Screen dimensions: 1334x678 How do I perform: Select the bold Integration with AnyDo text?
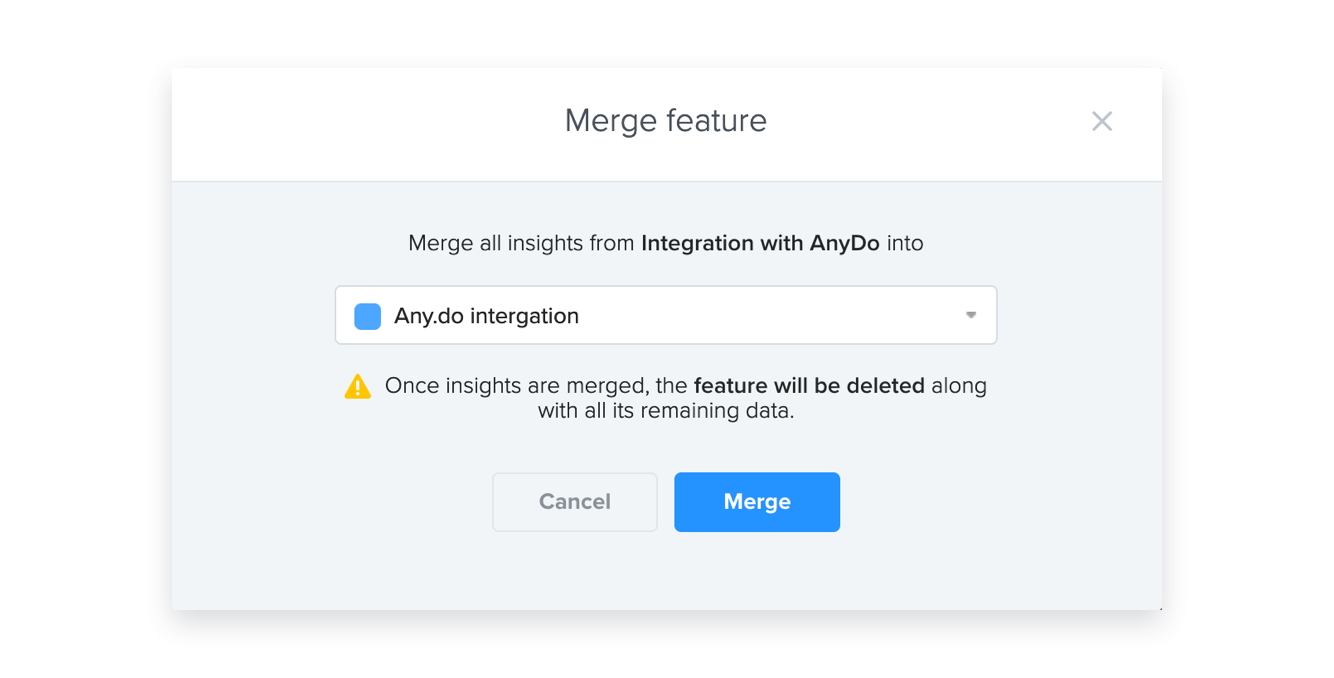(x=761, y=243)
